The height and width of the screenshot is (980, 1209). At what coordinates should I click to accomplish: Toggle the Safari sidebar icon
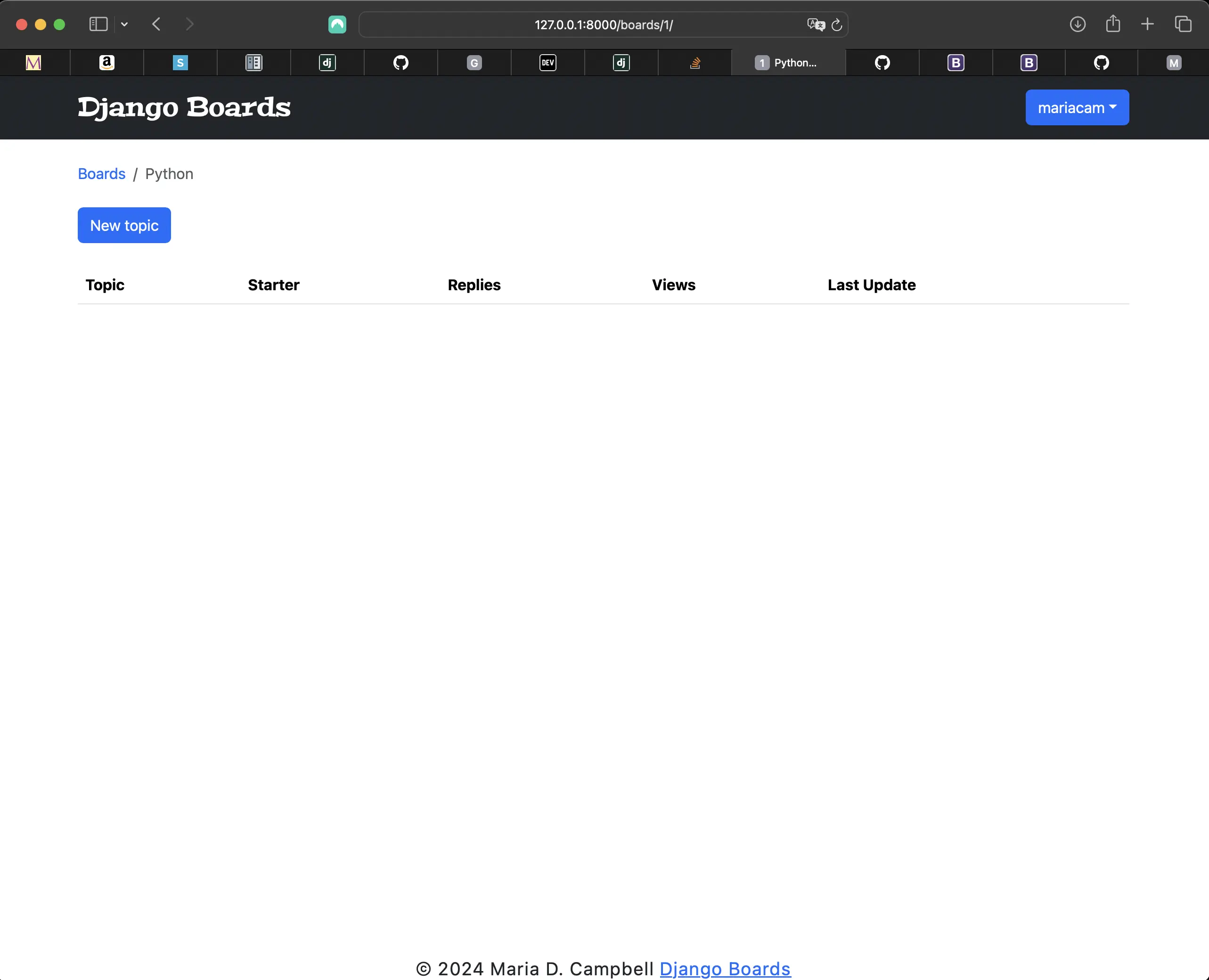click(98, 24)
